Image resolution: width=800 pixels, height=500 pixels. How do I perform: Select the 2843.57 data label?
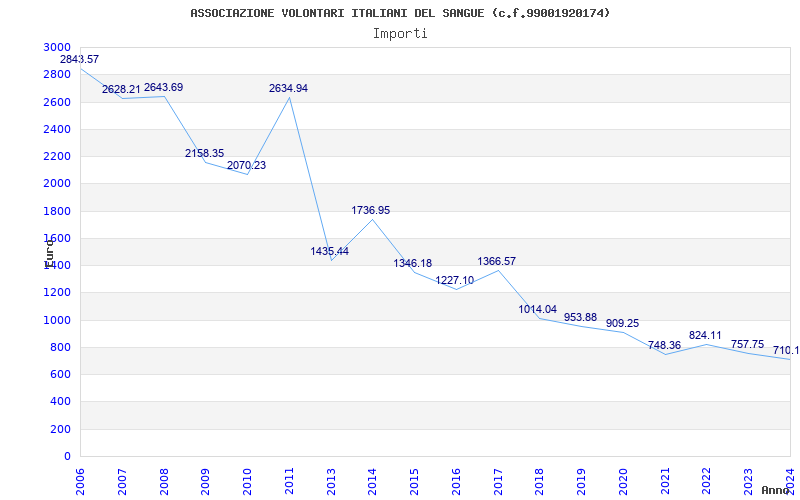tap(80, 59)
